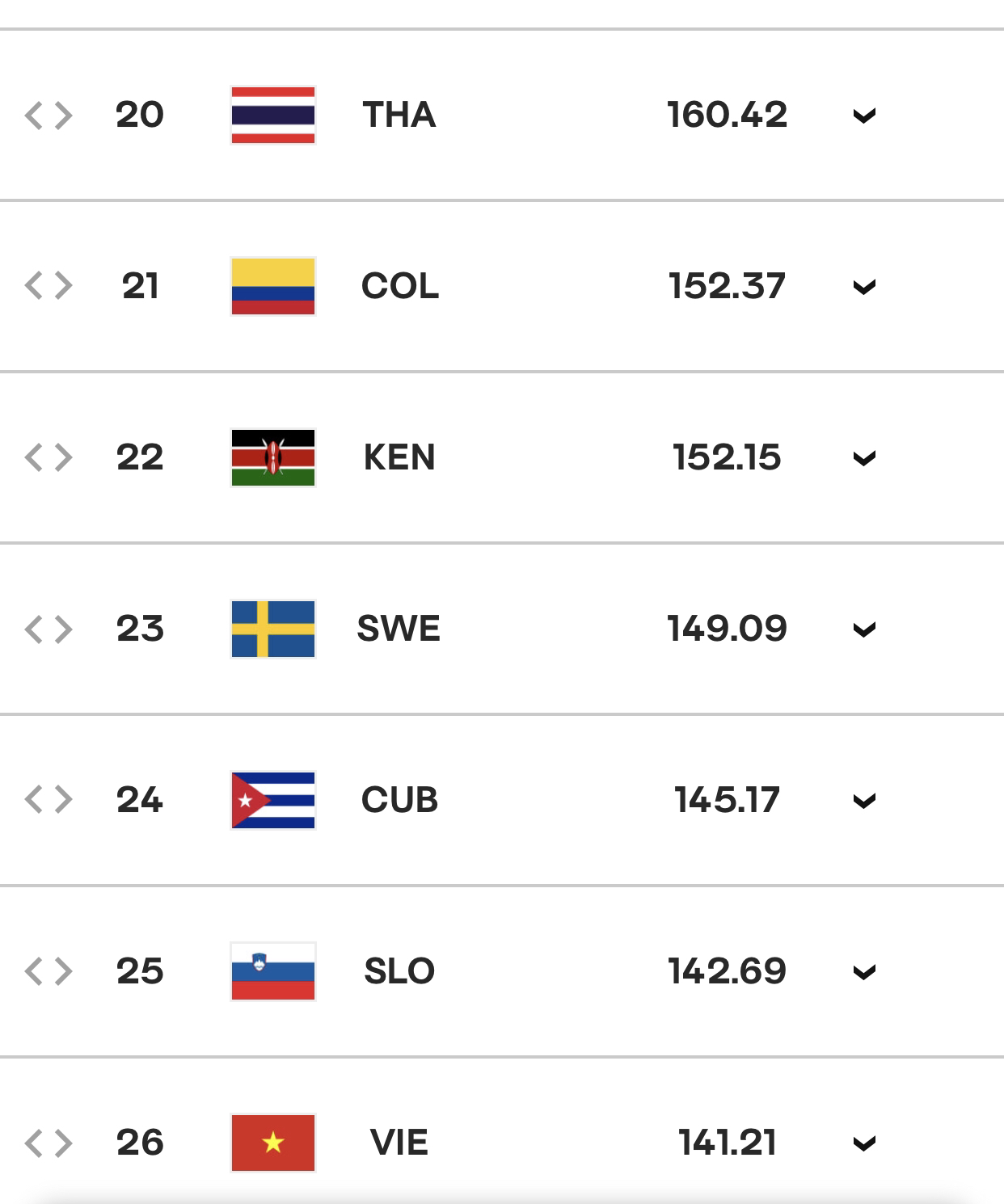
Task: Open the CUB team name link
Action: click(x=399, y=800)
